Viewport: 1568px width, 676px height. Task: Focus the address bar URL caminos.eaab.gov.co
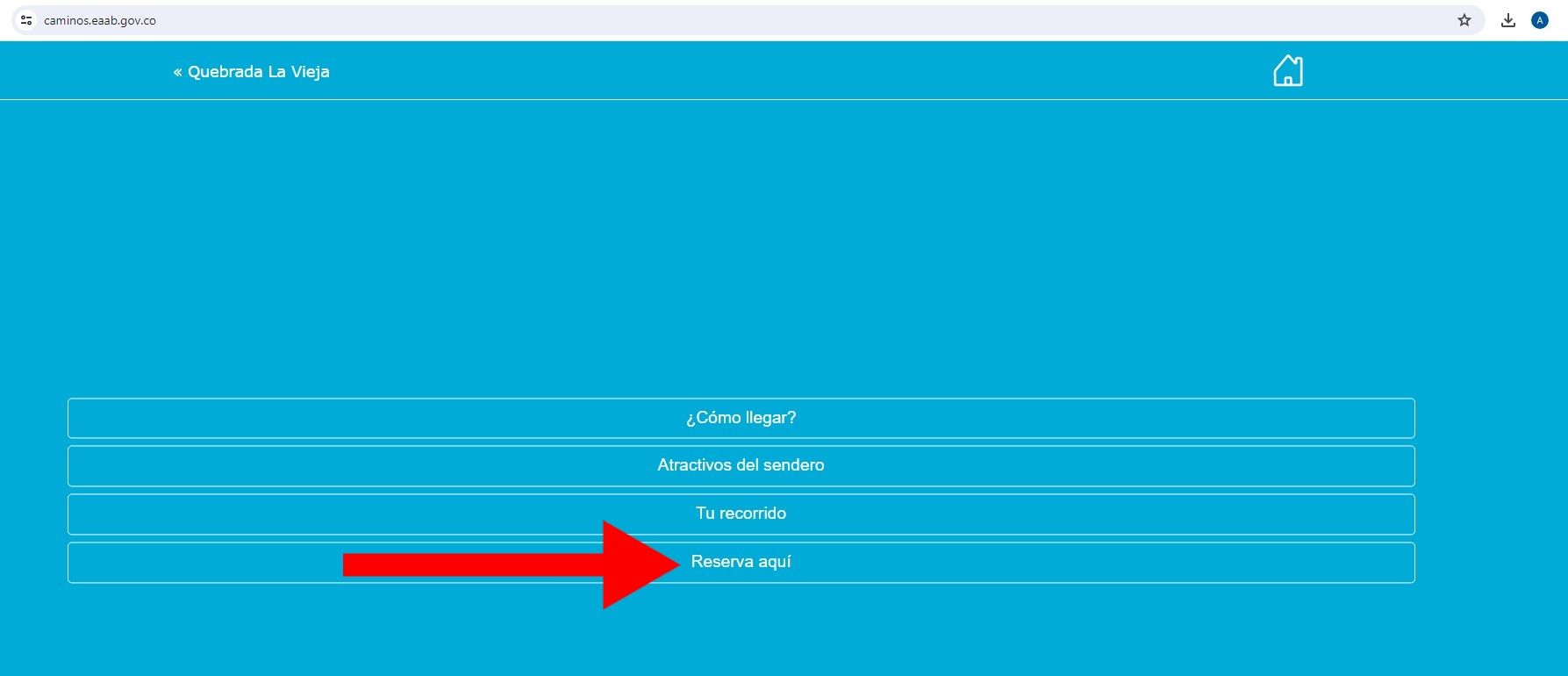coord(100,20)
